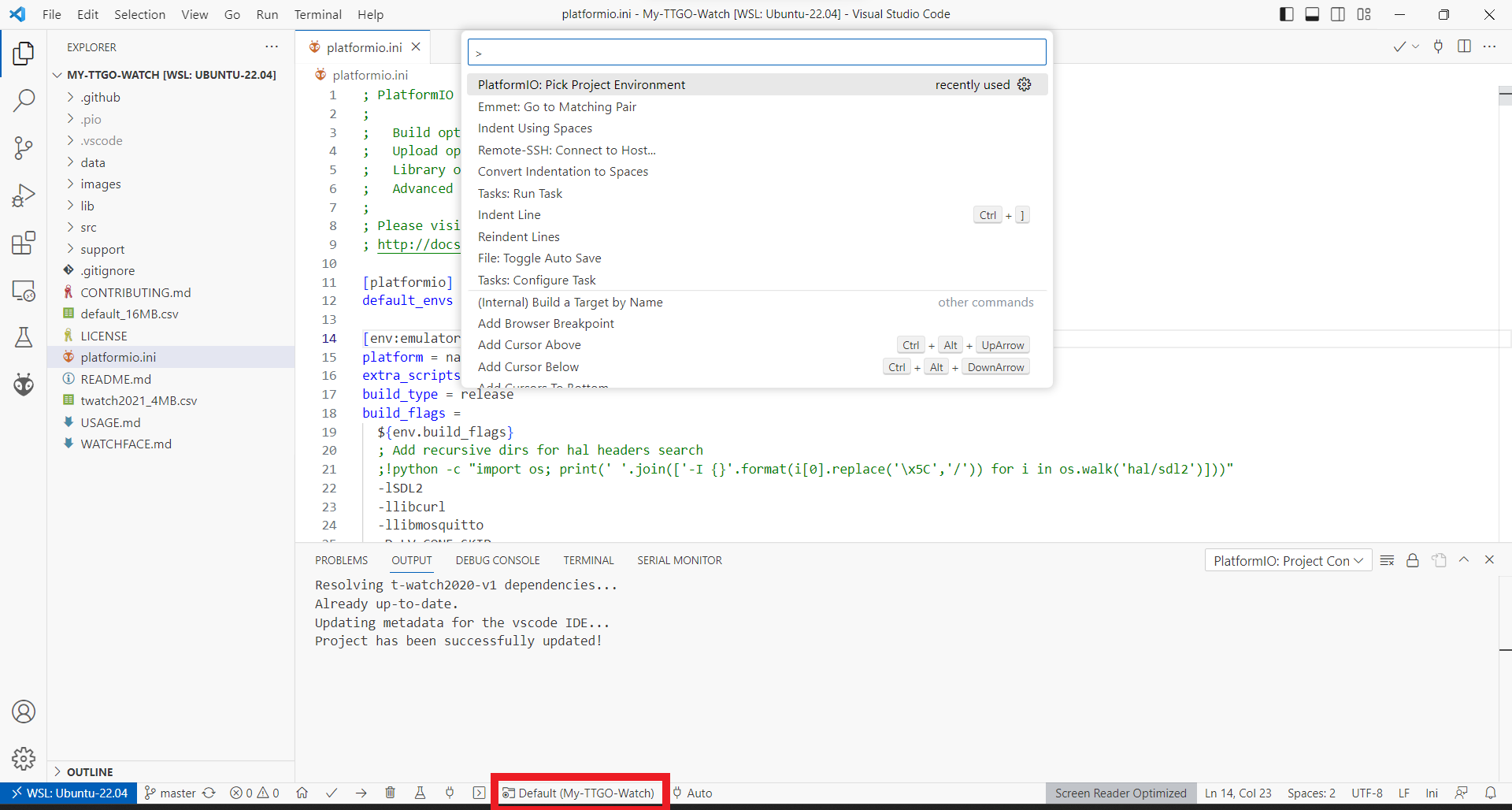
Task: Click PlatformIO Clean trash icon in status bar
Action: (390, 793)
